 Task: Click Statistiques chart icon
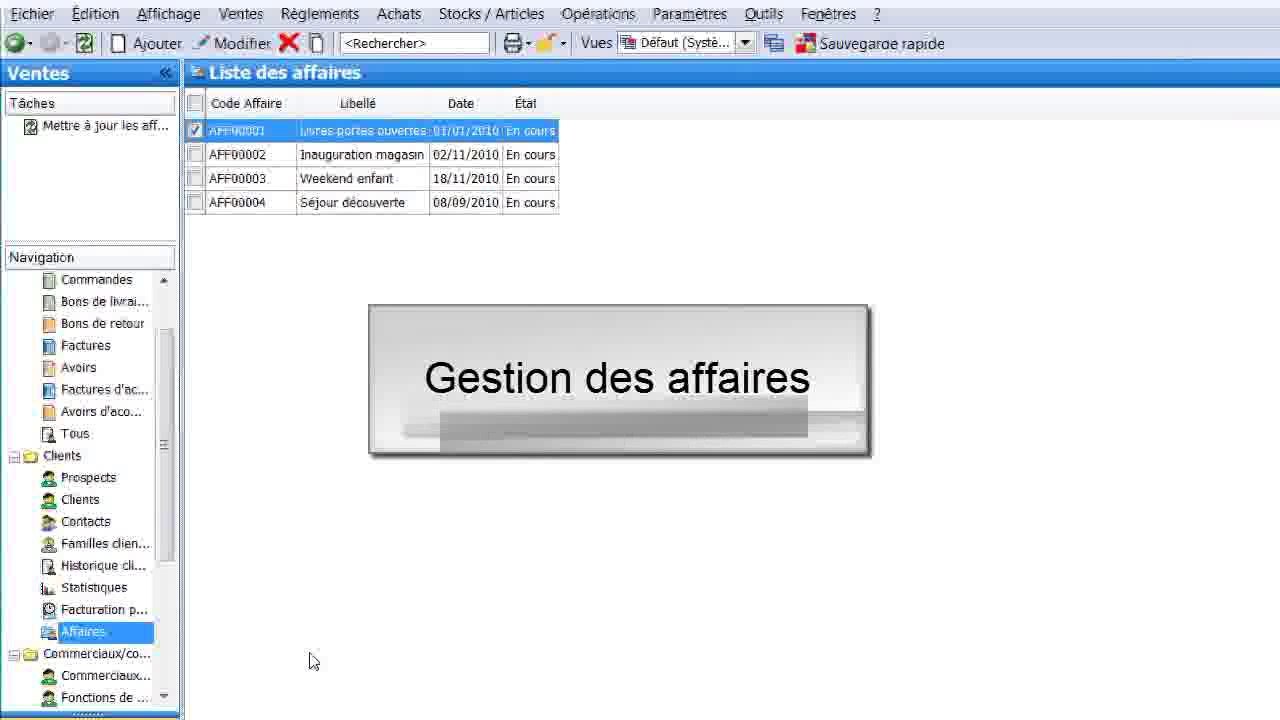pos(49,588)
